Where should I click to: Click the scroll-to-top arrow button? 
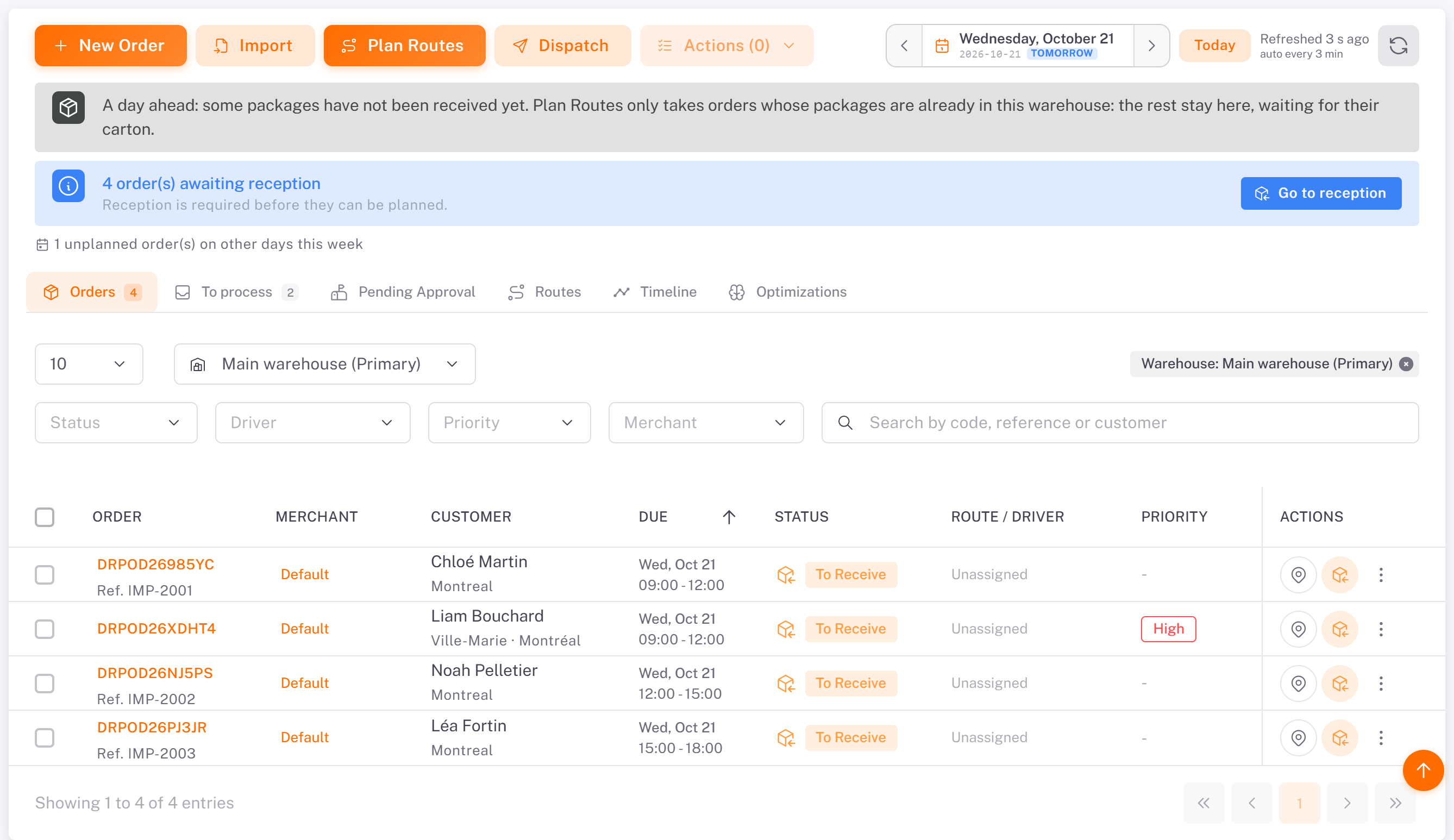(x=1422, y=770)
